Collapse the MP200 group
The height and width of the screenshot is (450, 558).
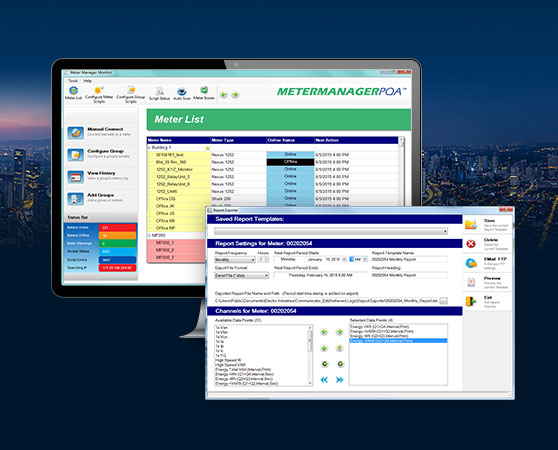(149, 235)
